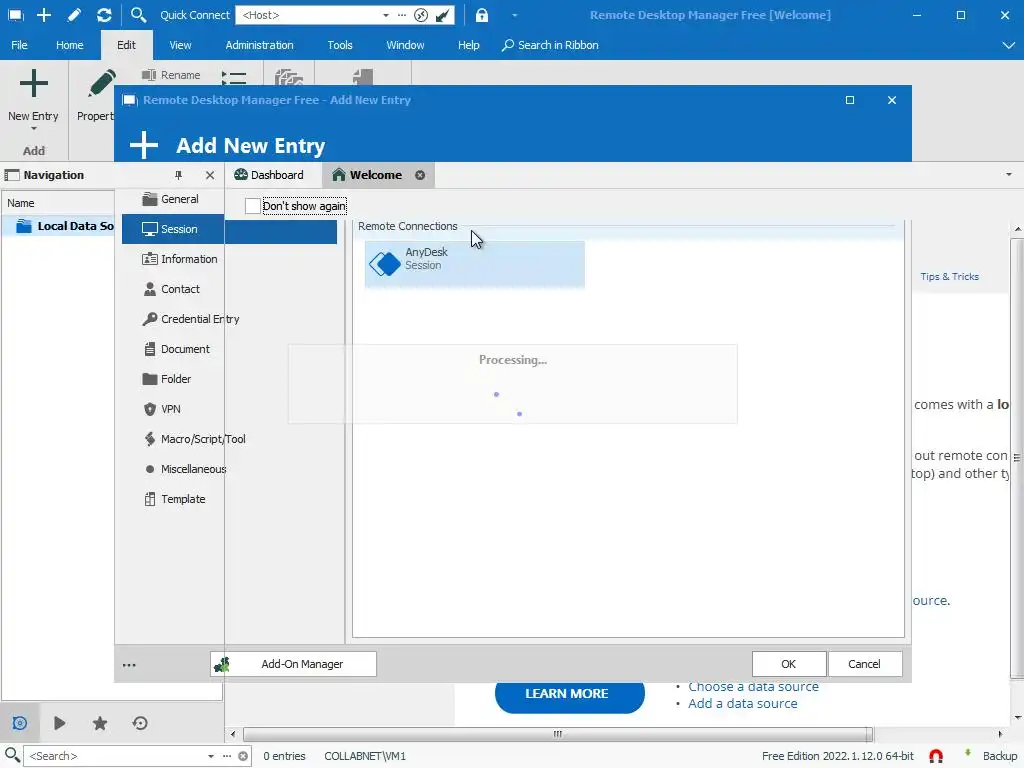Open favorites star in navigation footer
1024x768 pixels.
(100, 723)
